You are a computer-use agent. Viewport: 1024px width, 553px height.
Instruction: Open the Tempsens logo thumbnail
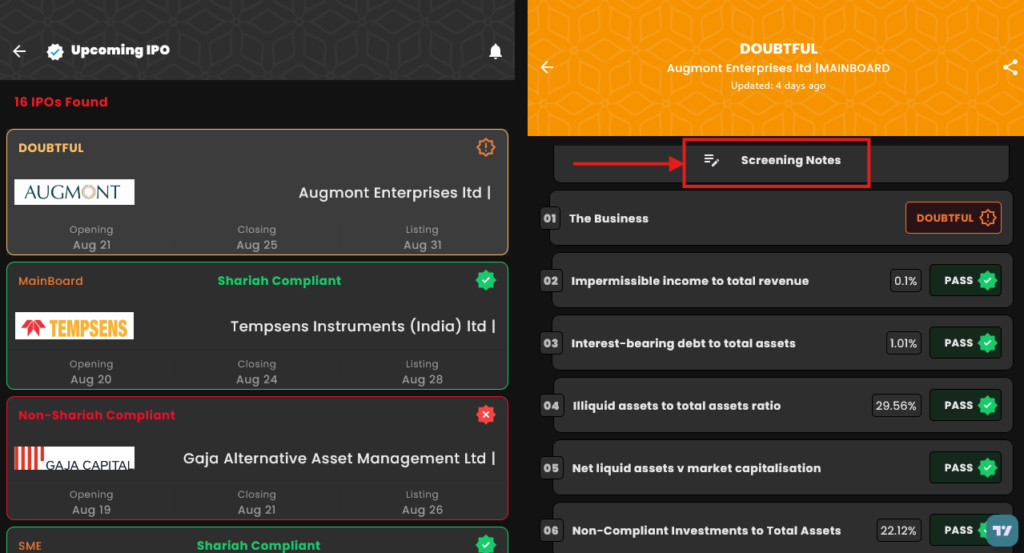pyautogui.click(x=74, y=326)
